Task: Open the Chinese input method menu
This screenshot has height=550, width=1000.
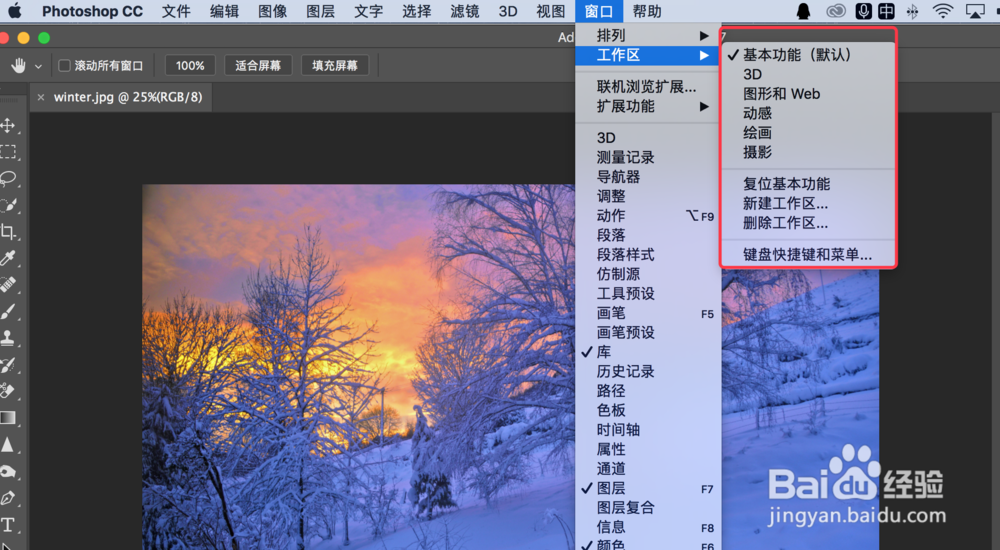Action: click(x=886, y=11)
